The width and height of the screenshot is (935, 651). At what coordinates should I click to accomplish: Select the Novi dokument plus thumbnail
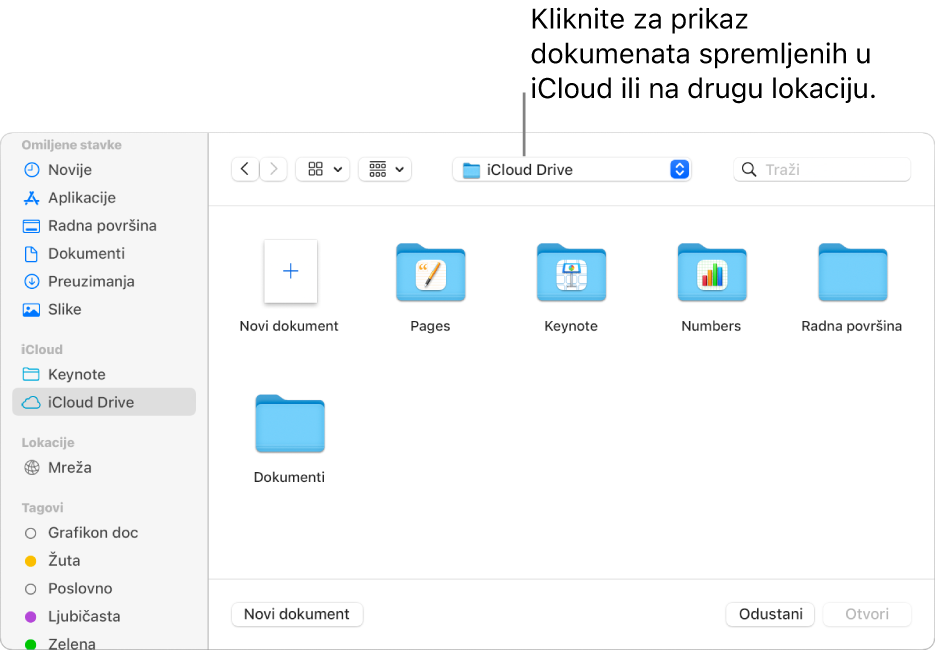(290, 272)
